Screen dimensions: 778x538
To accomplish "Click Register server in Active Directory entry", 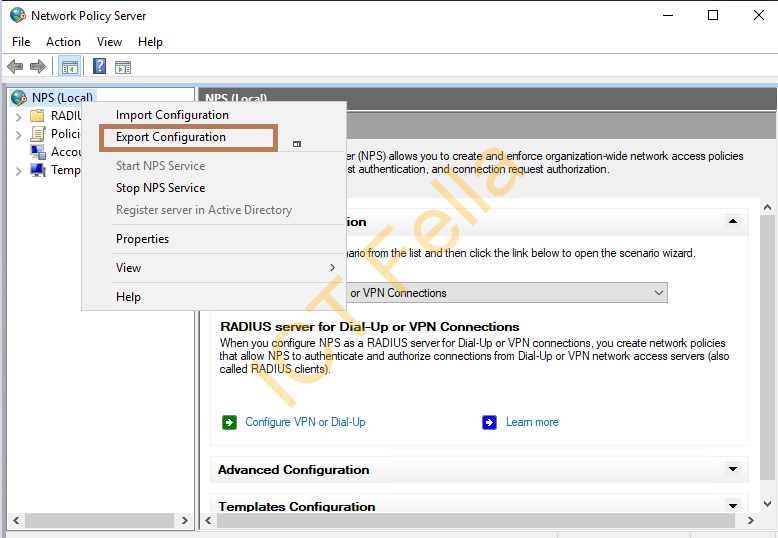I will 204,210.
